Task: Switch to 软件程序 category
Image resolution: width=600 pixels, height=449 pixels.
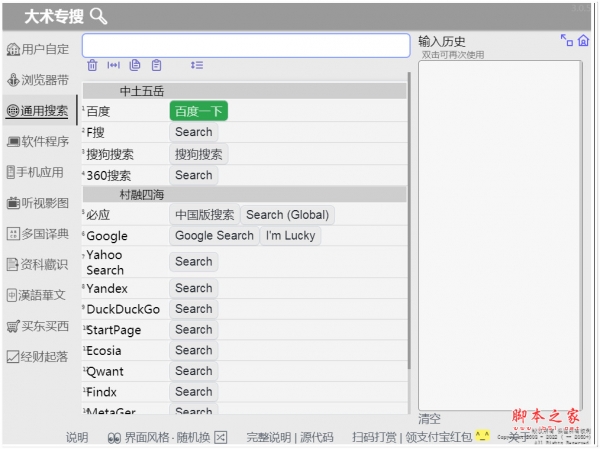Action: coord(38,142)
